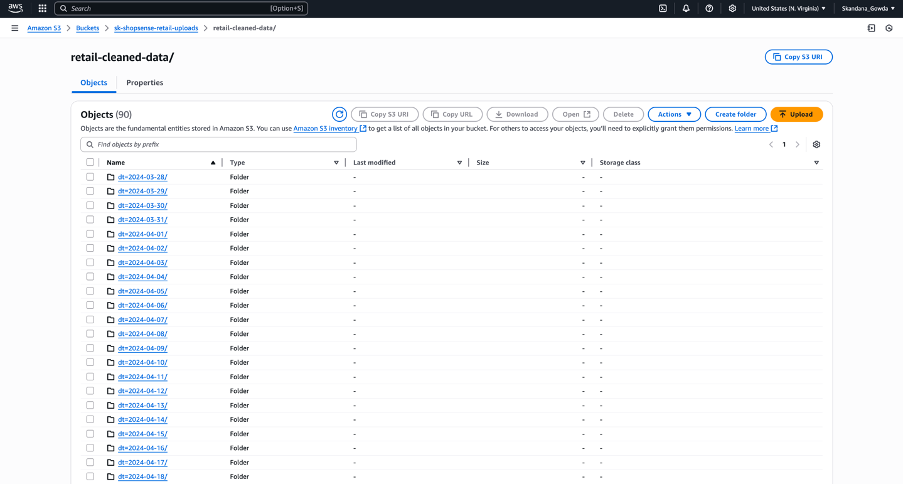Click the Upload button
The height and width of the screenshot is (484, 904).
coord(796,114)
